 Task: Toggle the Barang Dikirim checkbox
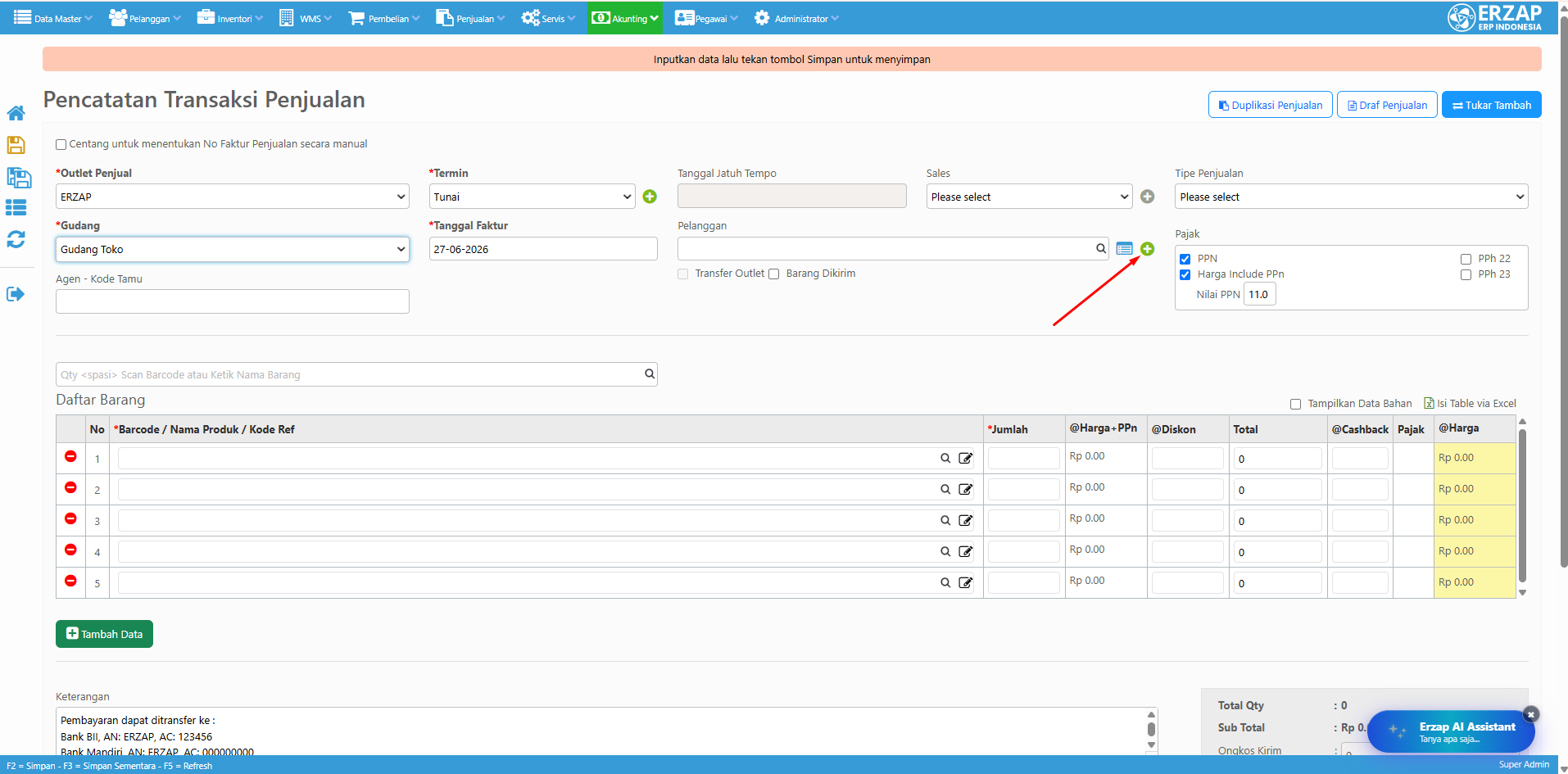point(773,274)
